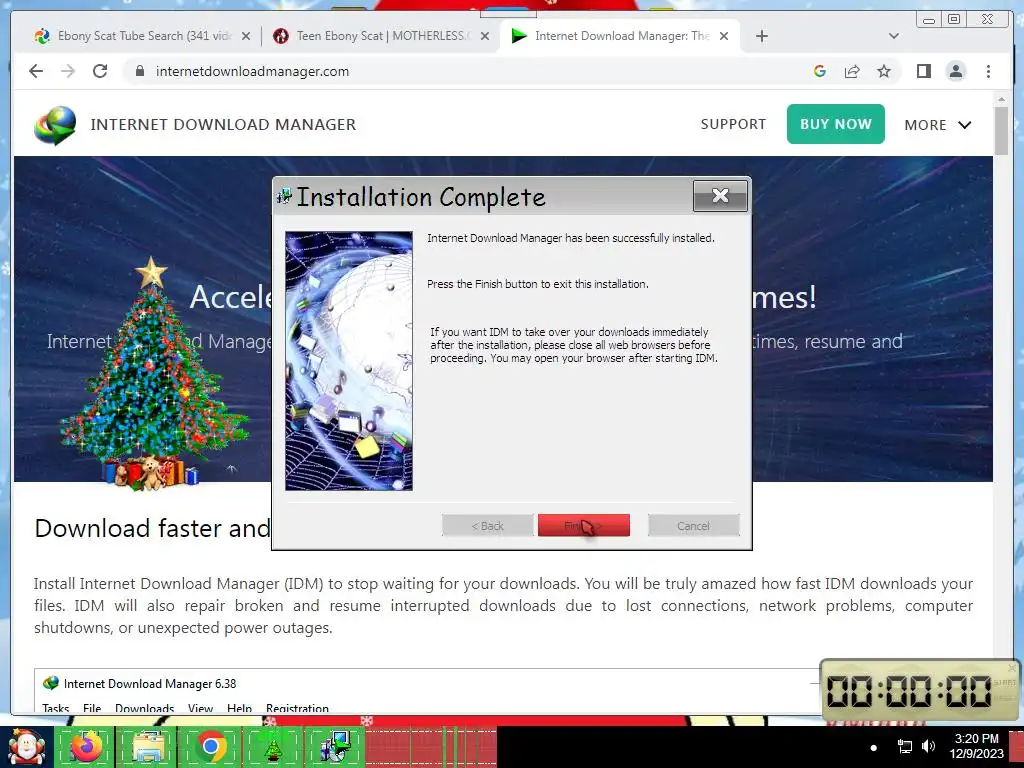Click the Google icon in address bar
1024x768 pixels.
820,71
